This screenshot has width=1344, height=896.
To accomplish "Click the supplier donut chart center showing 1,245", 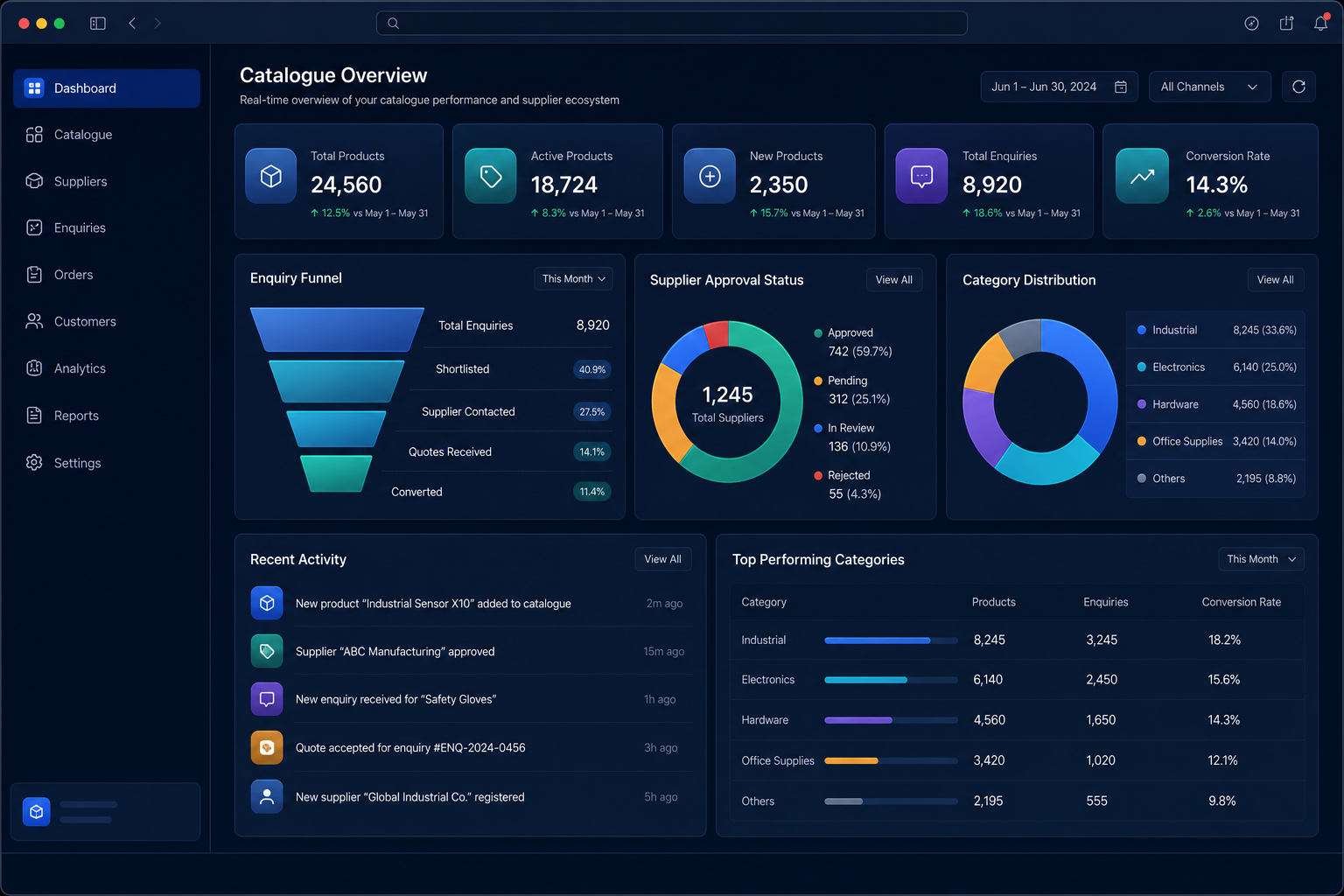I will [728, 403].
